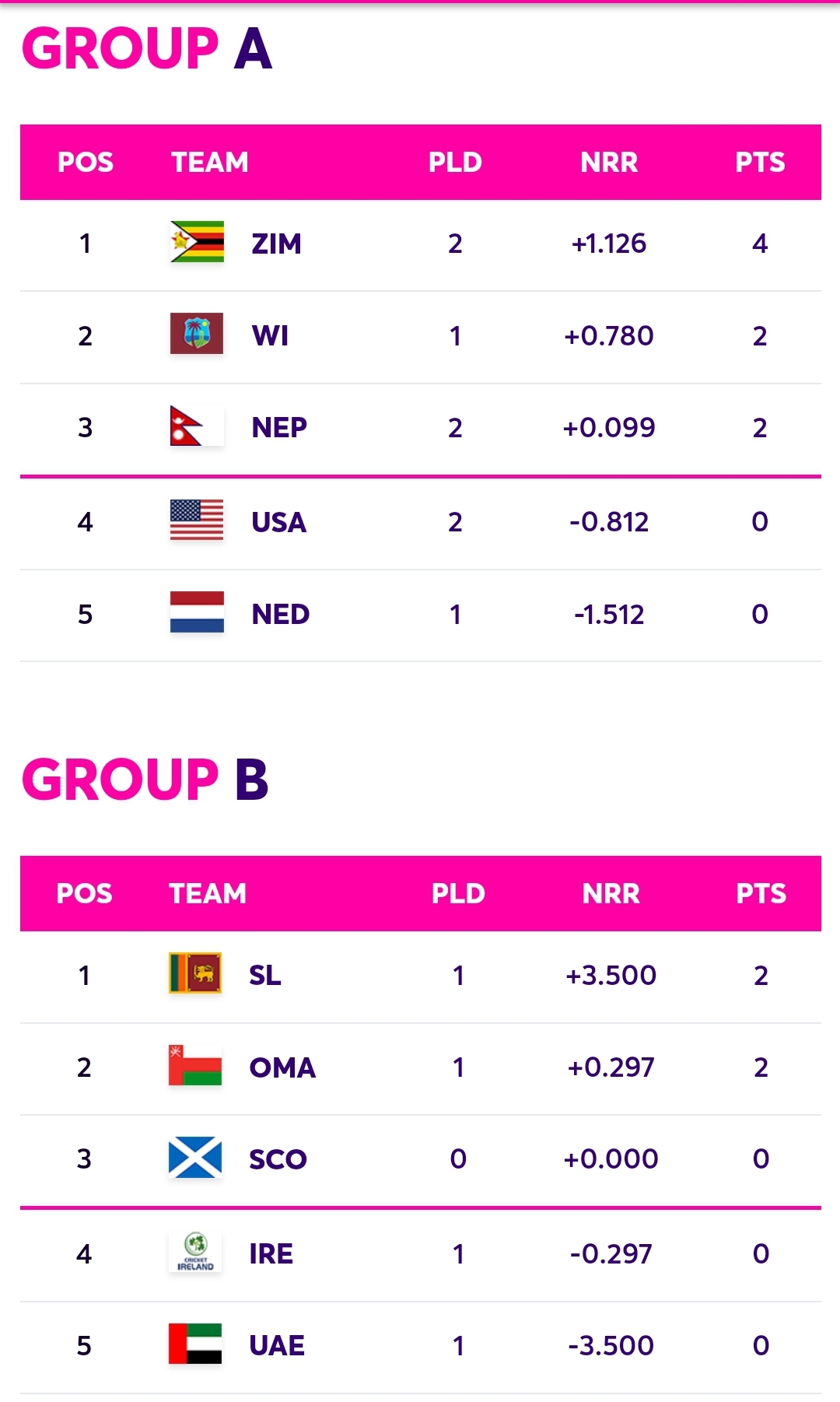Click the Sri Lanka flag icon
This screenshot has width=840, height=1402.
point(195,973)
